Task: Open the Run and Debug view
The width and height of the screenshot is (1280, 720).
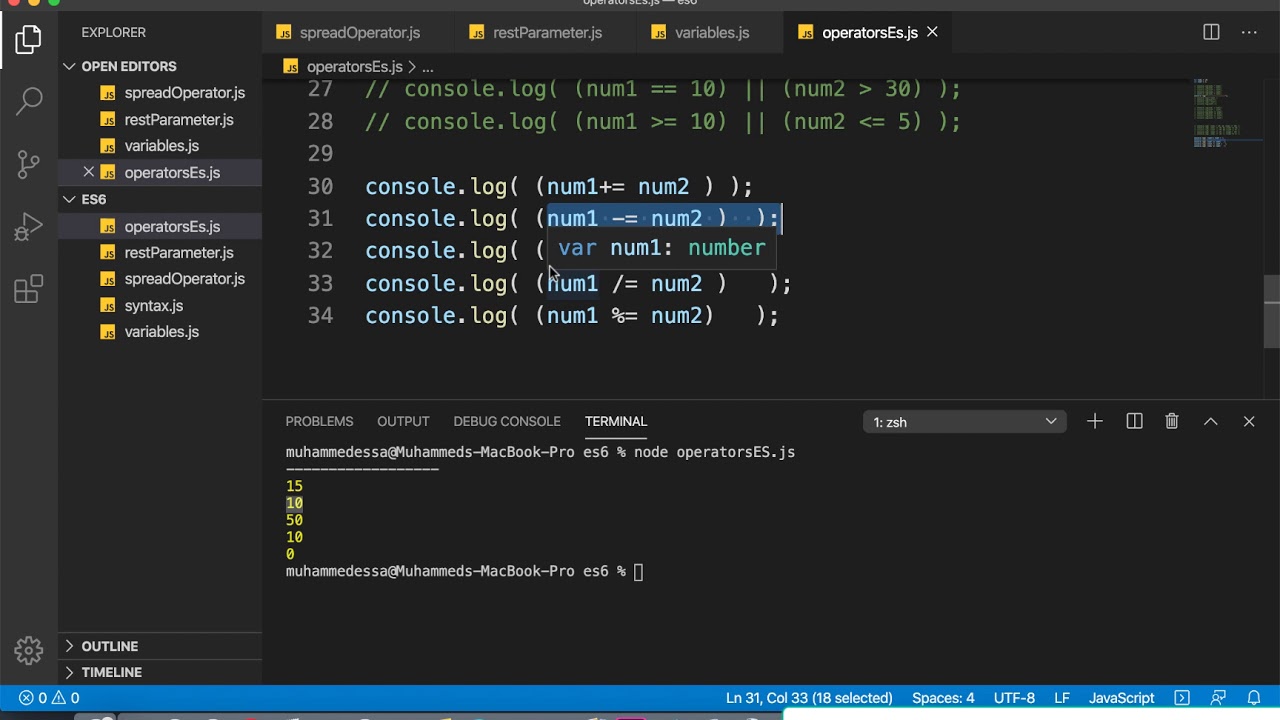Action: [28, 227]
